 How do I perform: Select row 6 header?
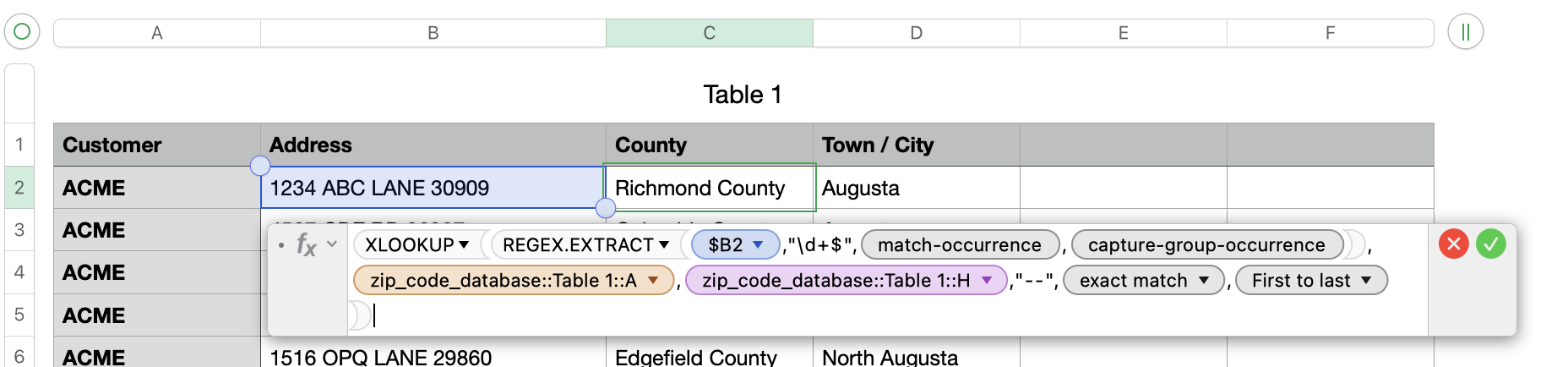coord(19,356)
